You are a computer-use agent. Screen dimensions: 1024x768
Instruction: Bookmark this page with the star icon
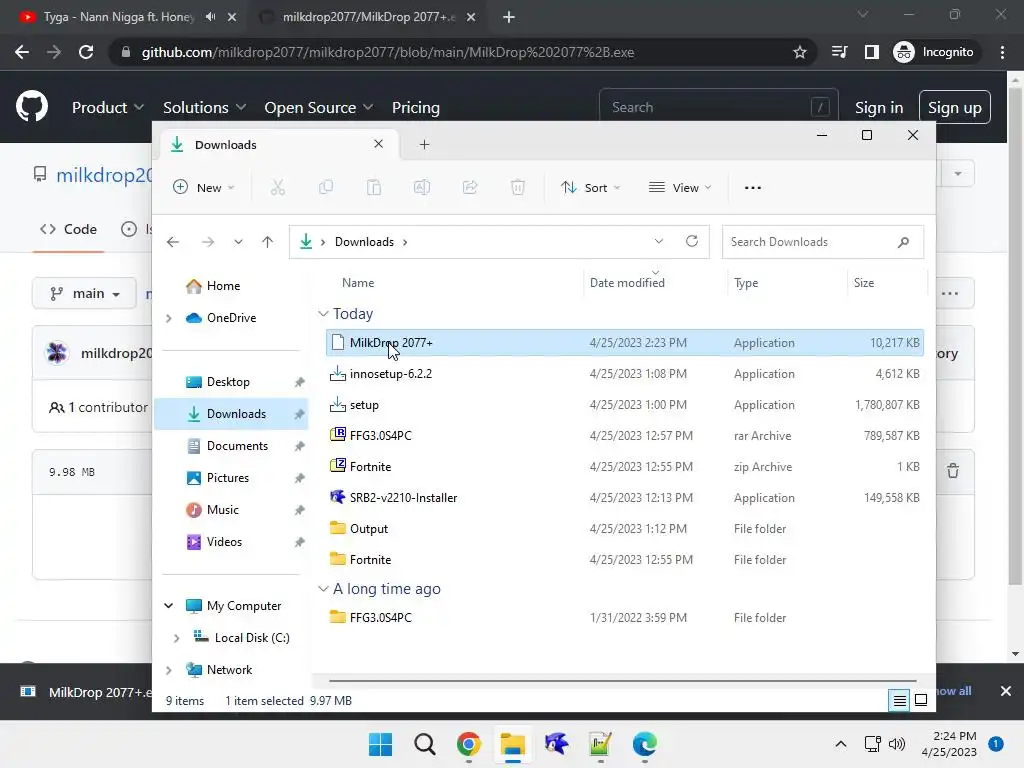pos(799,52)
